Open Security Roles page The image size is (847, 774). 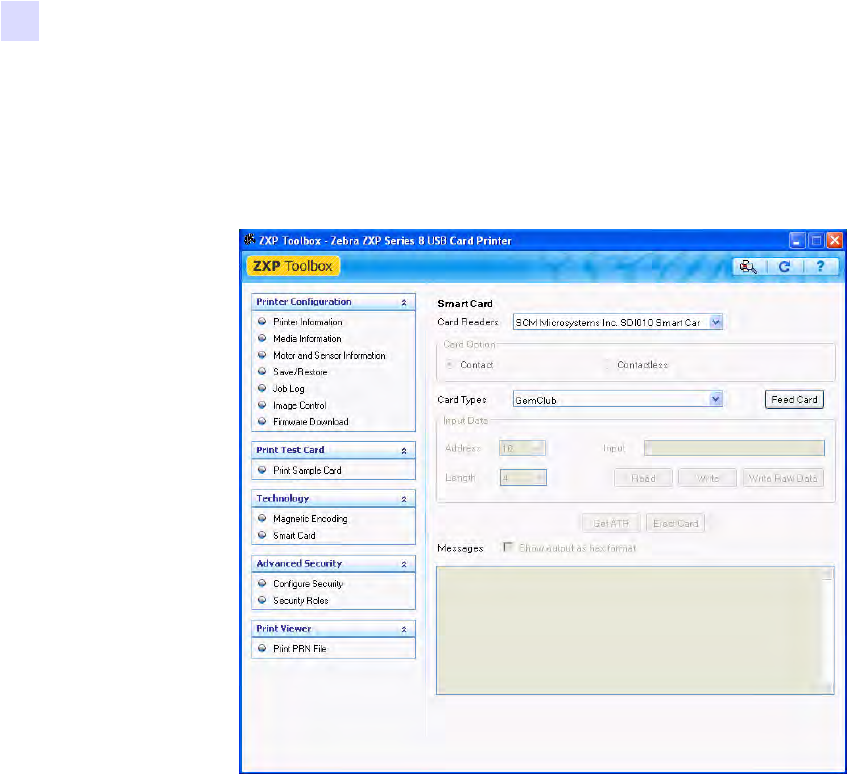click(300, 601)
